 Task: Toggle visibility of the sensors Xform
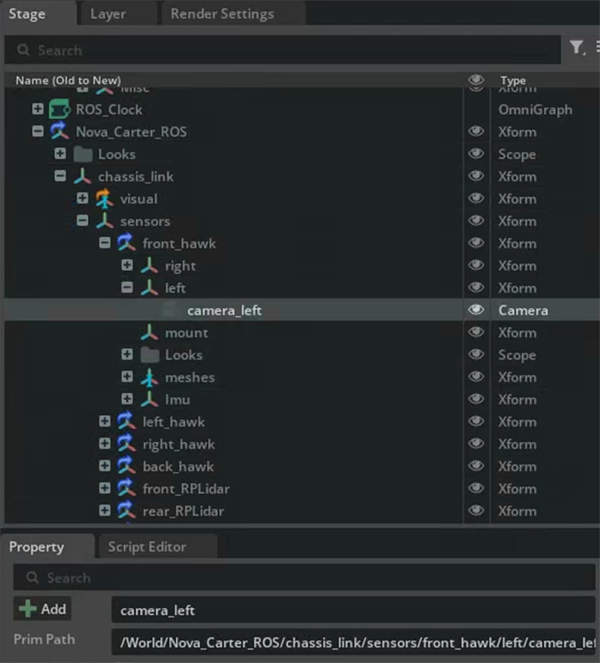[x=476, y=222]
